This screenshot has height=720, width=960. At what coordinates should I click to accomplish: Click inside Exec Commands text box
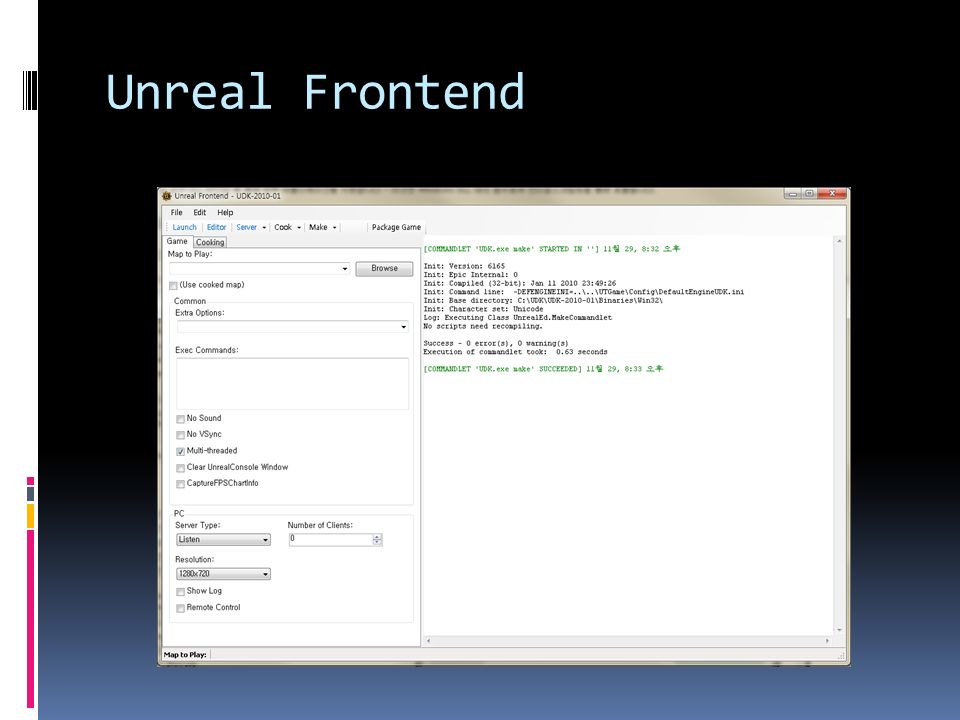point(292,384)
